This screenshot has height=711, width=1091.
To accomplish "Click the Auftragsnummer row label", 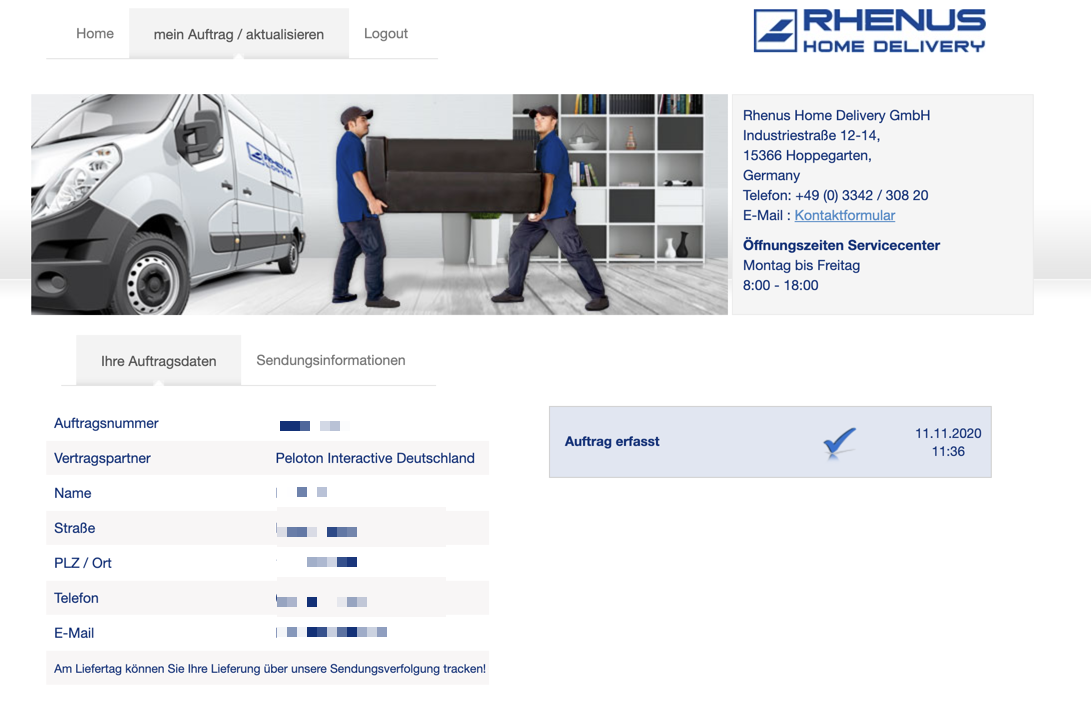I will pyautogui.click(x=106, y=423).
